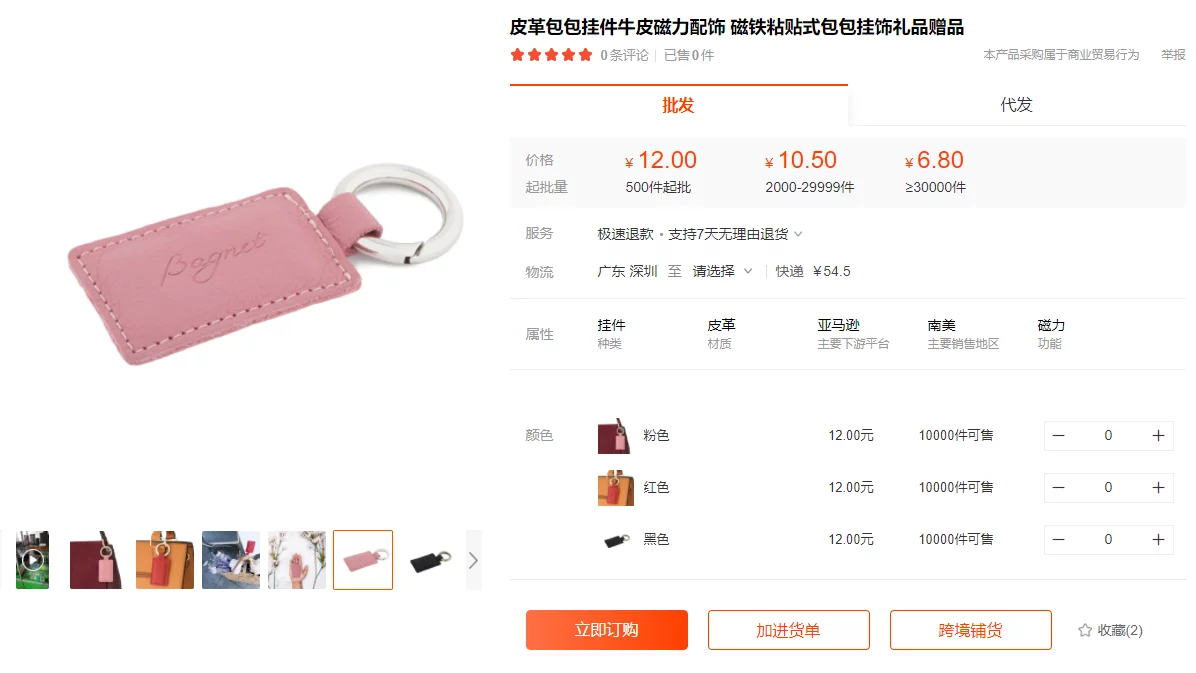
Task: Increase 红色 quantity with plus icon
Action: [1158, 488]
